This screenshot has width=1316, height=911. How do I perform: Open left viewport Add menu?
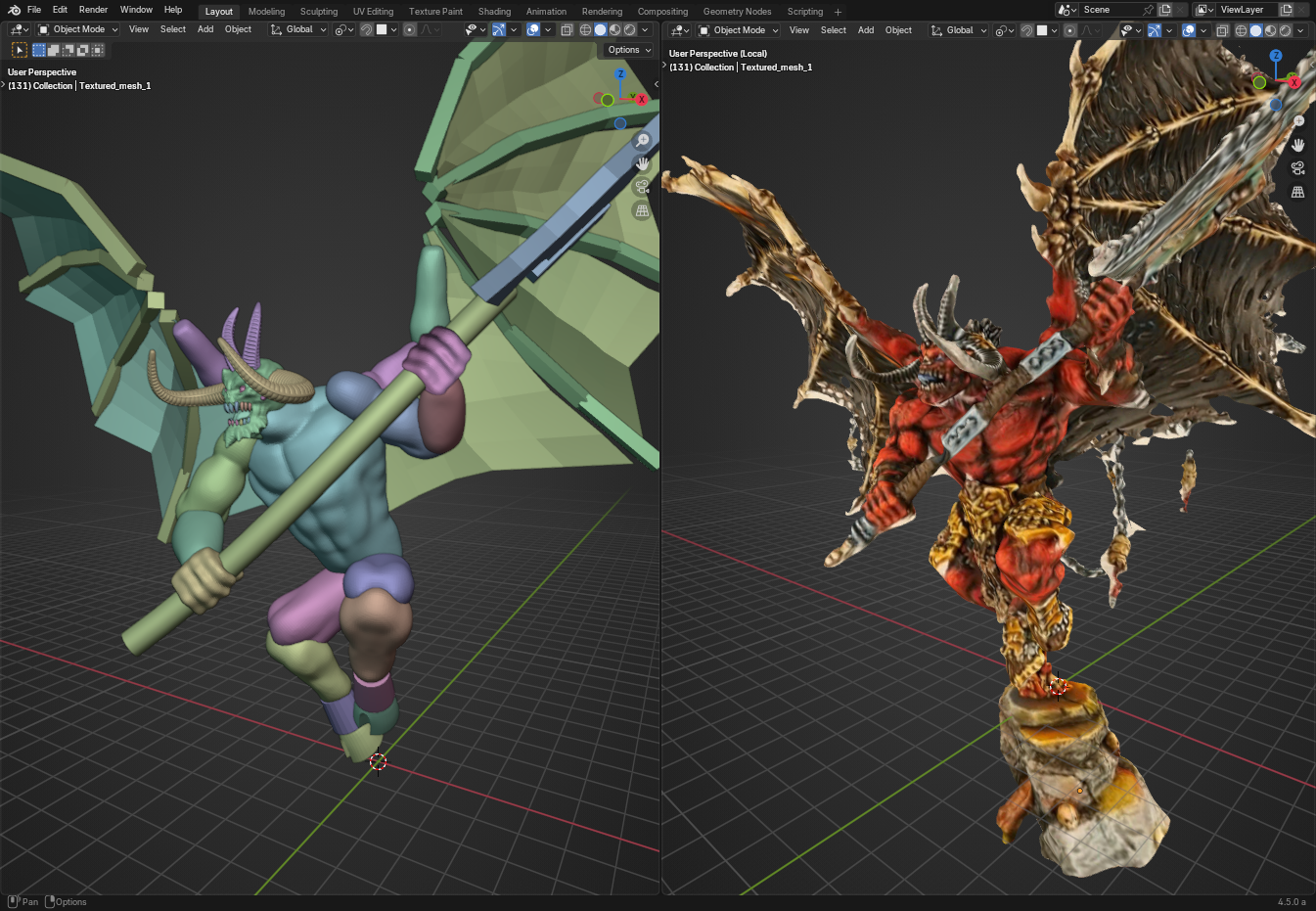(x=205, y=29)
